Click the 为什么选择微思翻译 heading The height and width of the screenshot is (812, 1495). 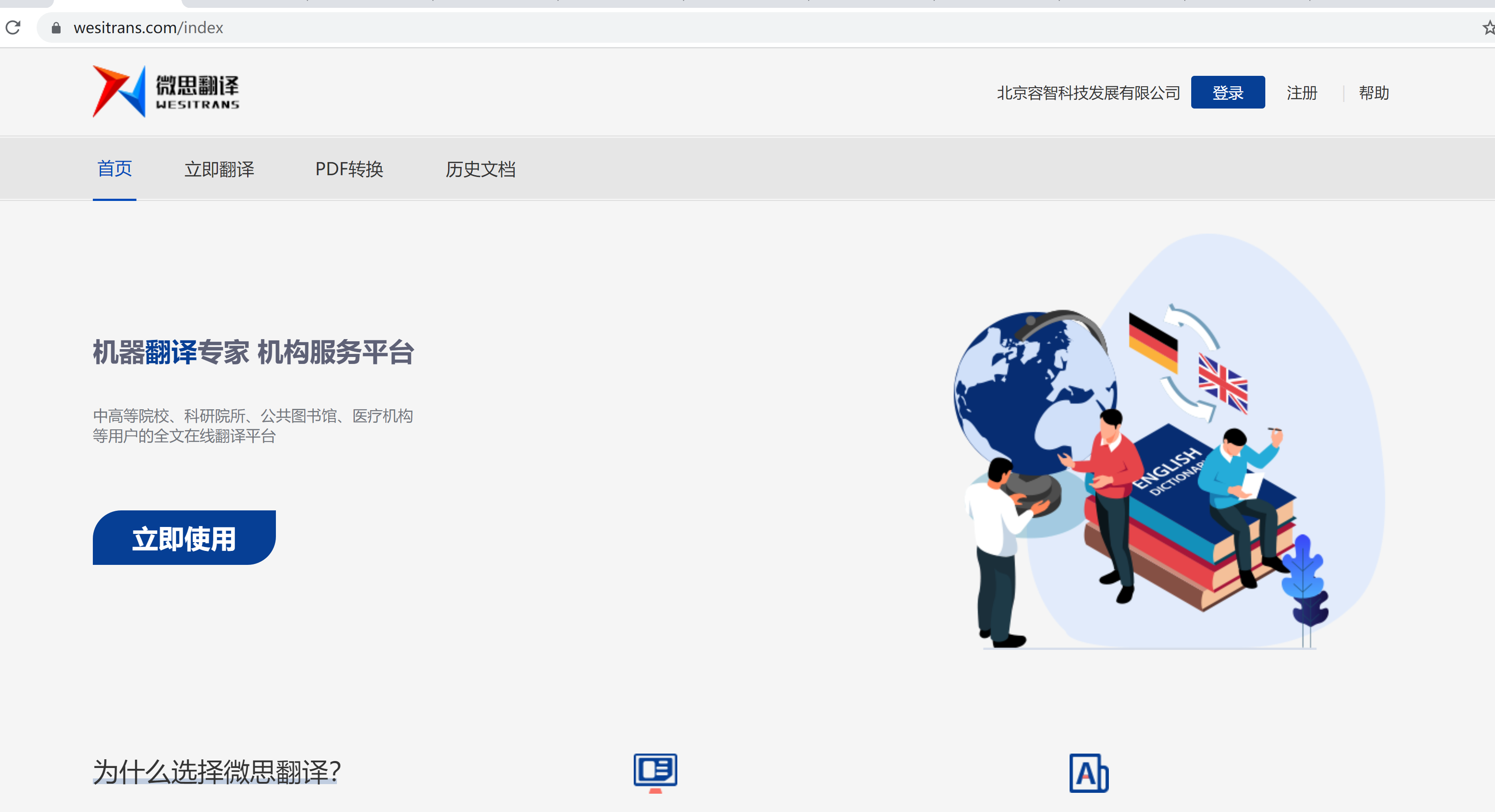tap(217, 772)
